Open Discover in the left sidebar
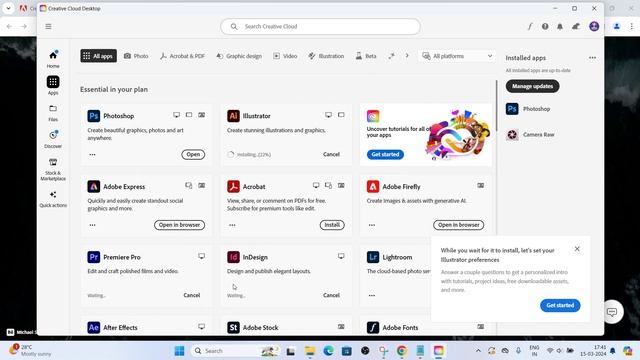 (x=53, y=139)
